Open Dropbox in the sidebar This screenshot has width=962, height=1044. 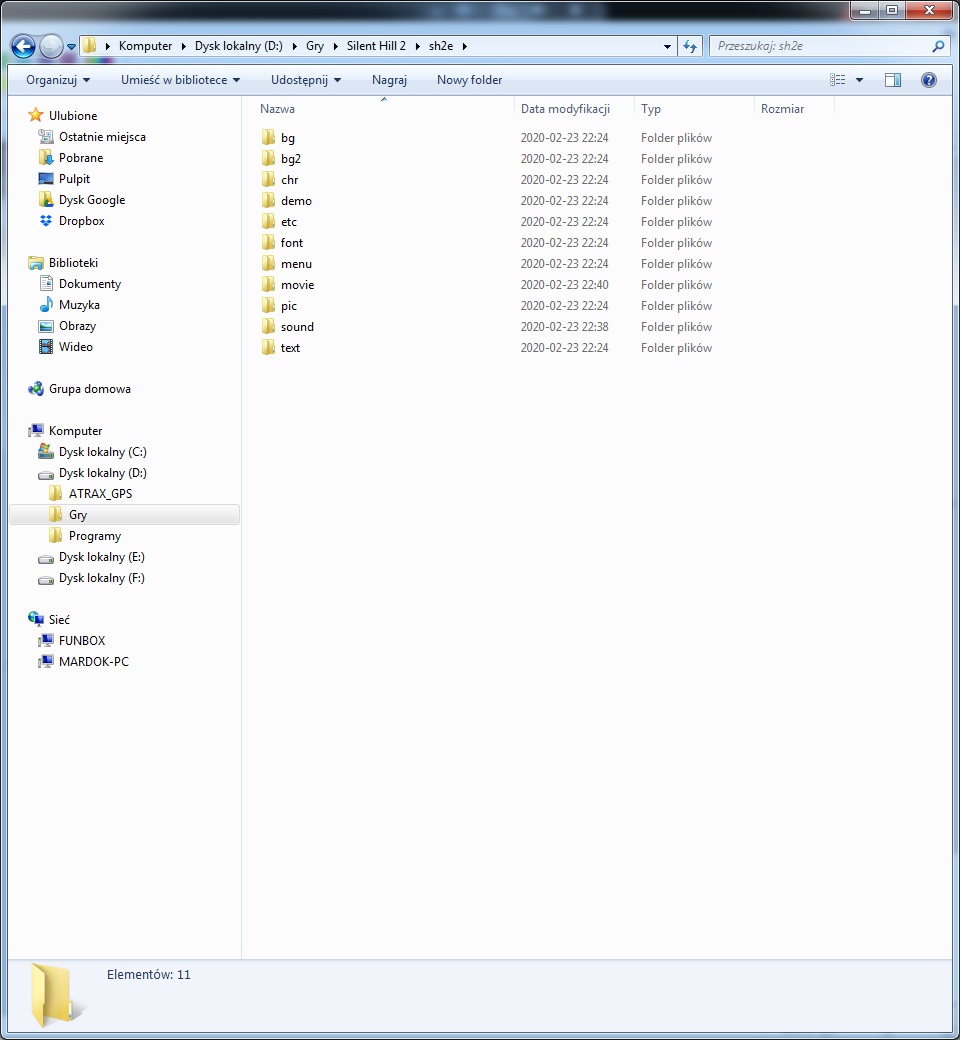(x=81, y=220)
